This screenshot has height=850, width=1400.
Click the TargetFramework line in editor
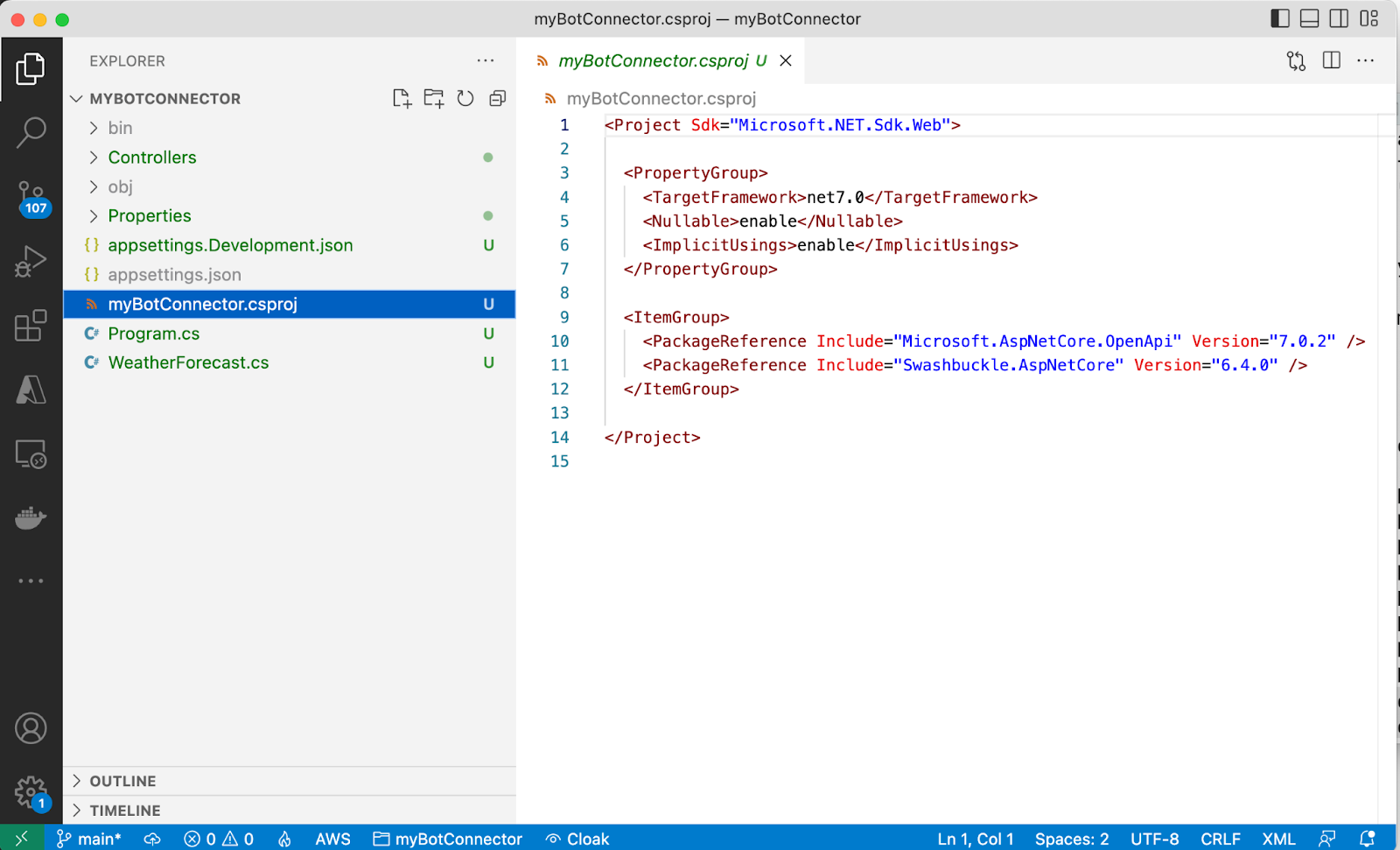(840, 197)
